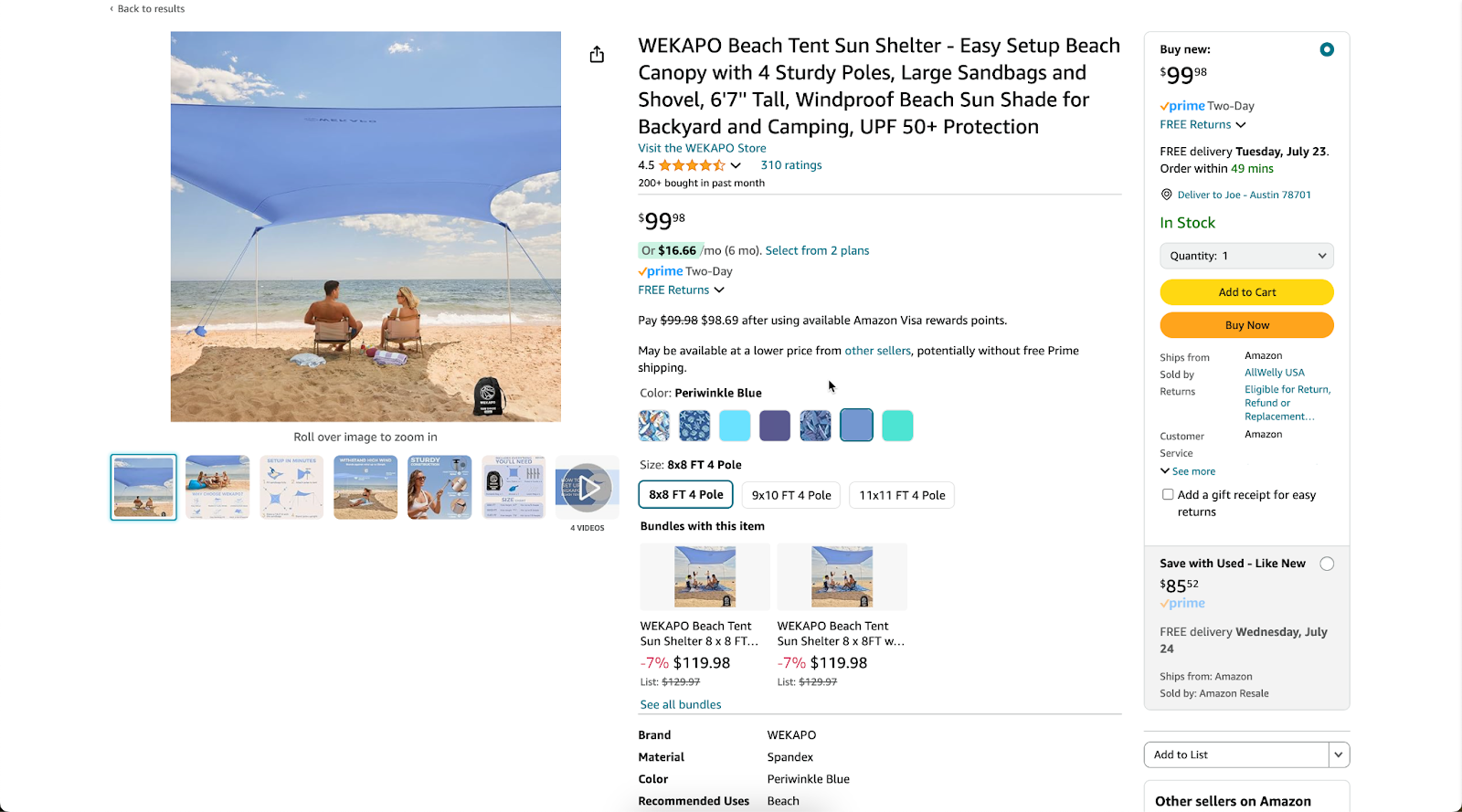Click the Buy Now button
1462x812 pixels.
point(1246,325)
